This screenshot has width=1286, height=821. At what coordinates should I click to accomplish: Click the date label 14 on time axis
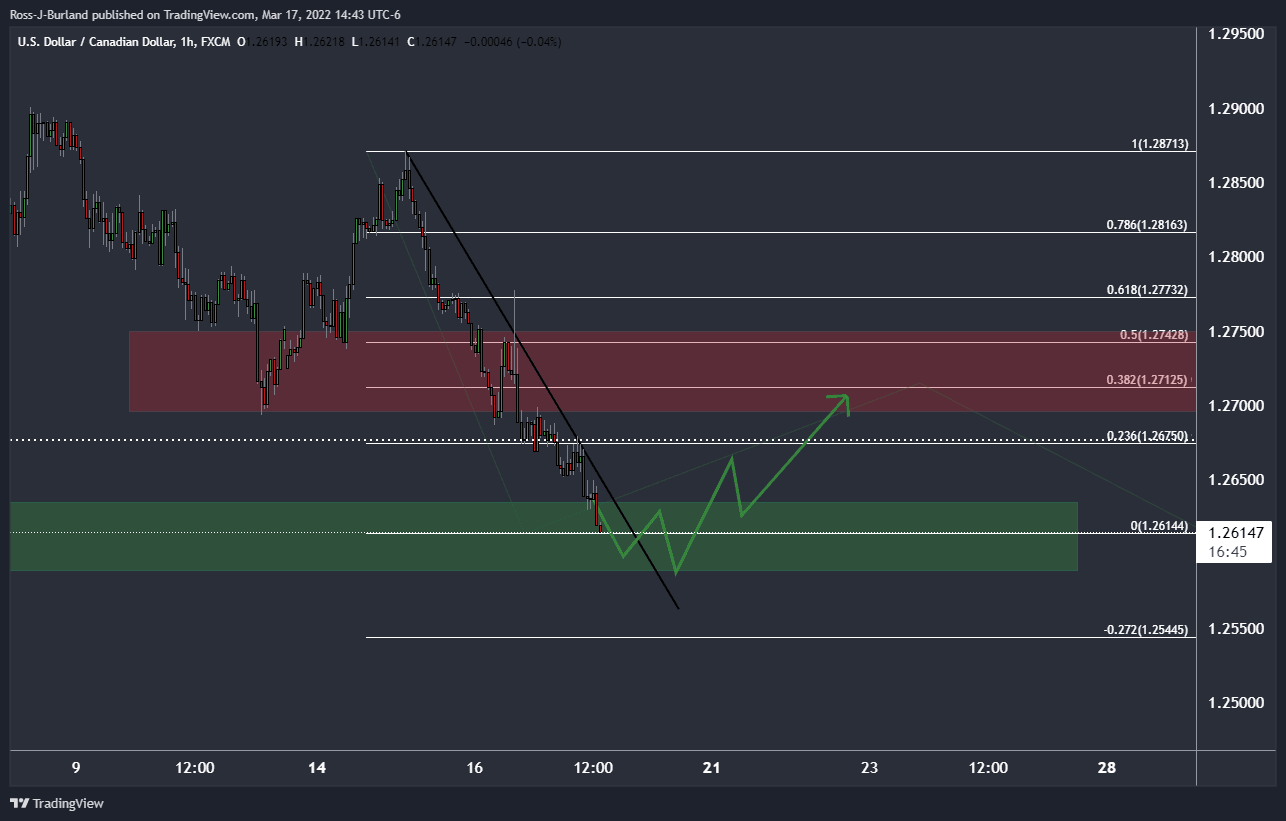317,768
